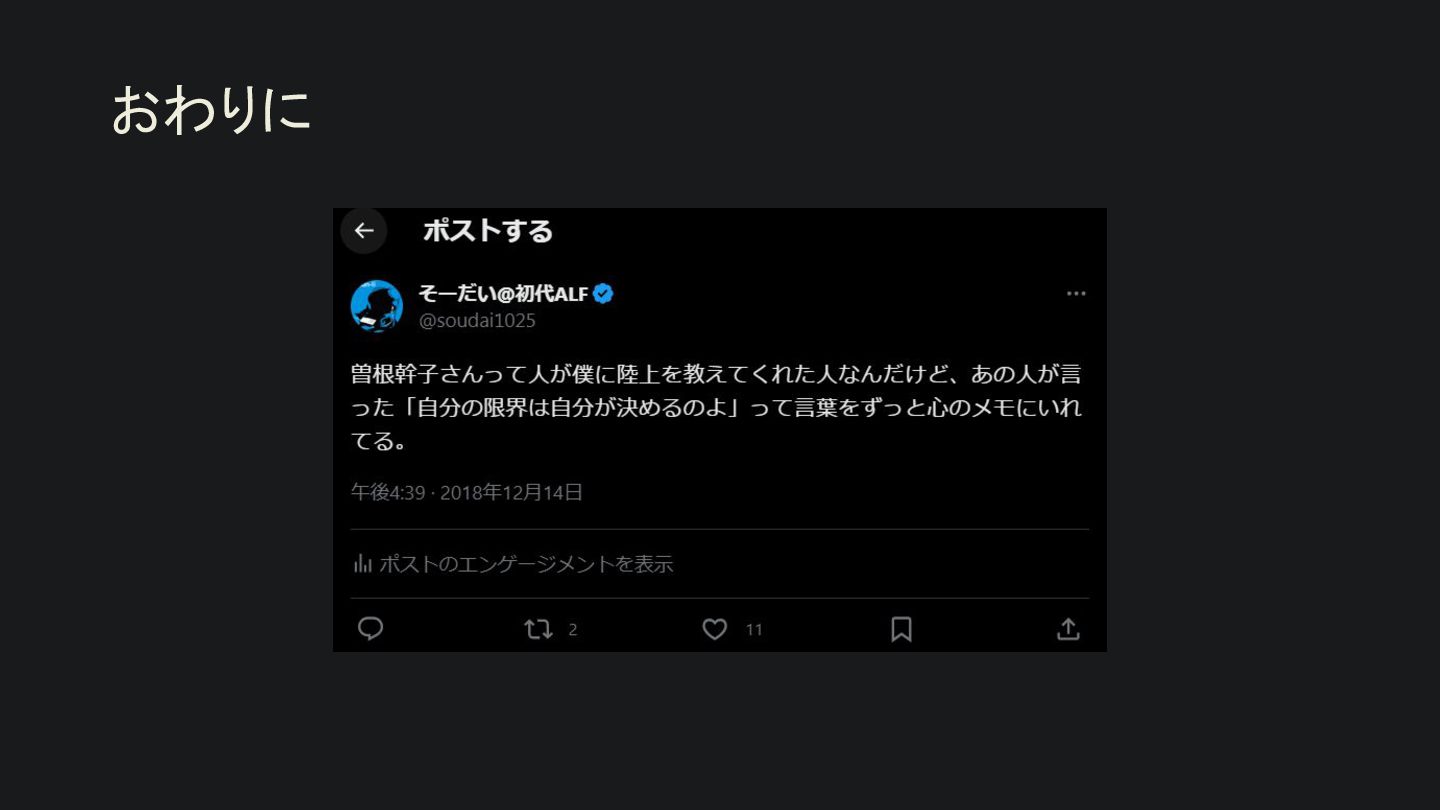Click the like count 11
Image resolution: width=1440 pixels, height=810 pixels.
(754, 630)
